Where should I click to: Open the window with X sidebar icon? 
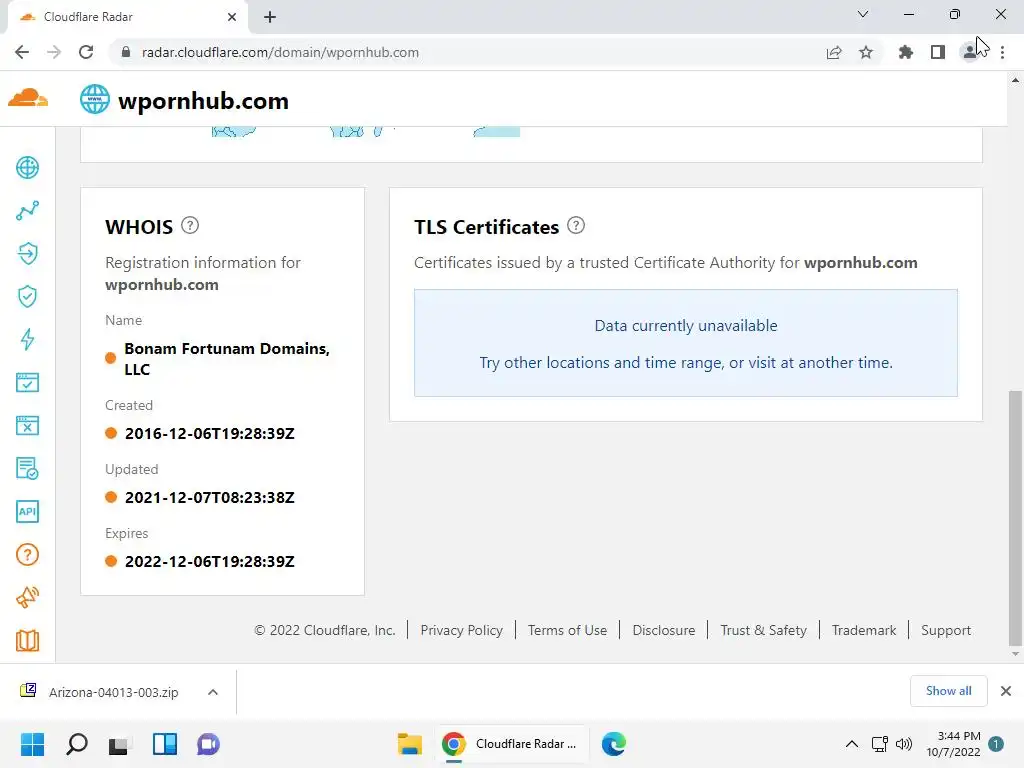(27, 426)
